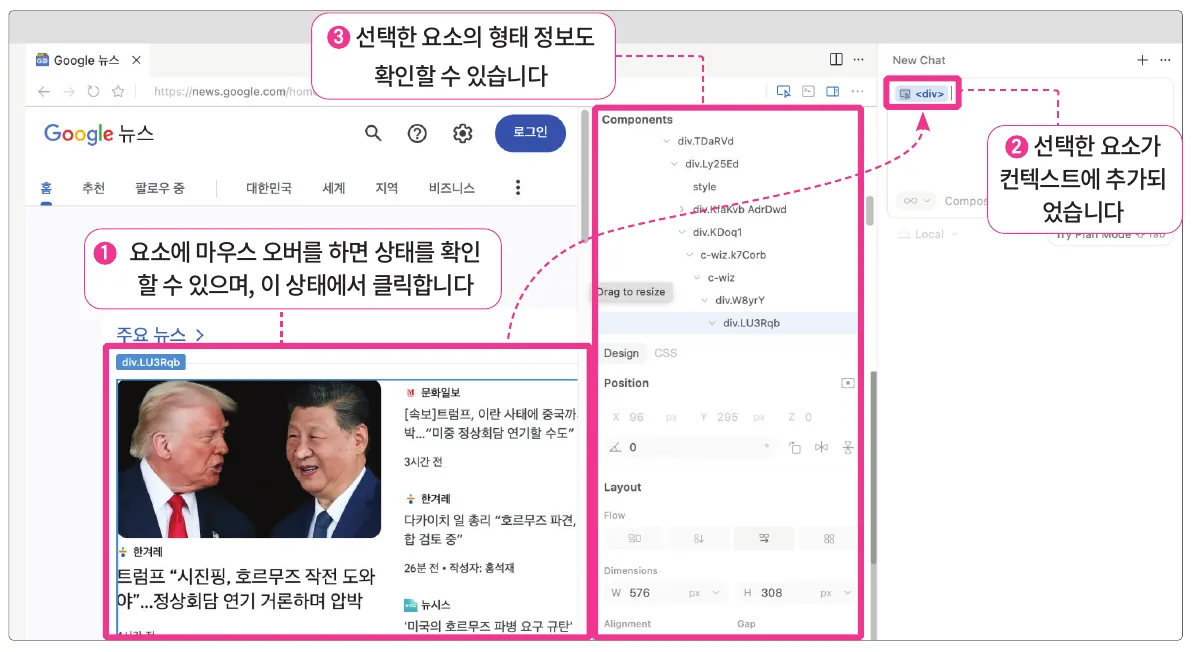Open the 대한민국 news section tab
The image size is (1192, 652).
tap(268, 188)
